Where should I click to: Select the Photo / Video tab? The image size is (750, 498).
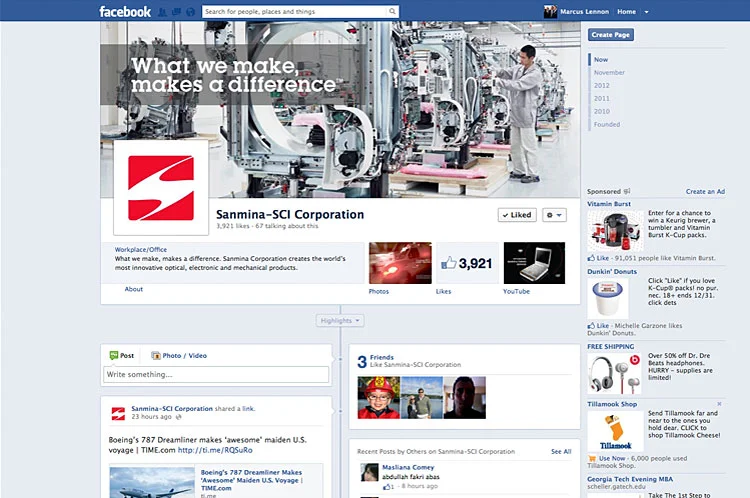click(x=179, y=355)
